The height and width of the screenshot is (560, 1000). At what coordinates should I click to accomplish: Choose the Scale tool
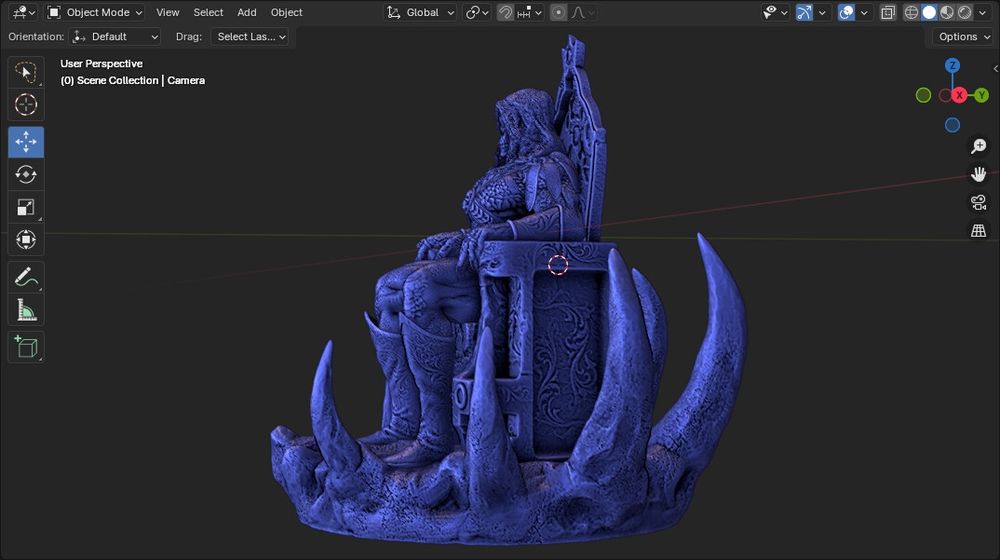click(x=26, y=208)
